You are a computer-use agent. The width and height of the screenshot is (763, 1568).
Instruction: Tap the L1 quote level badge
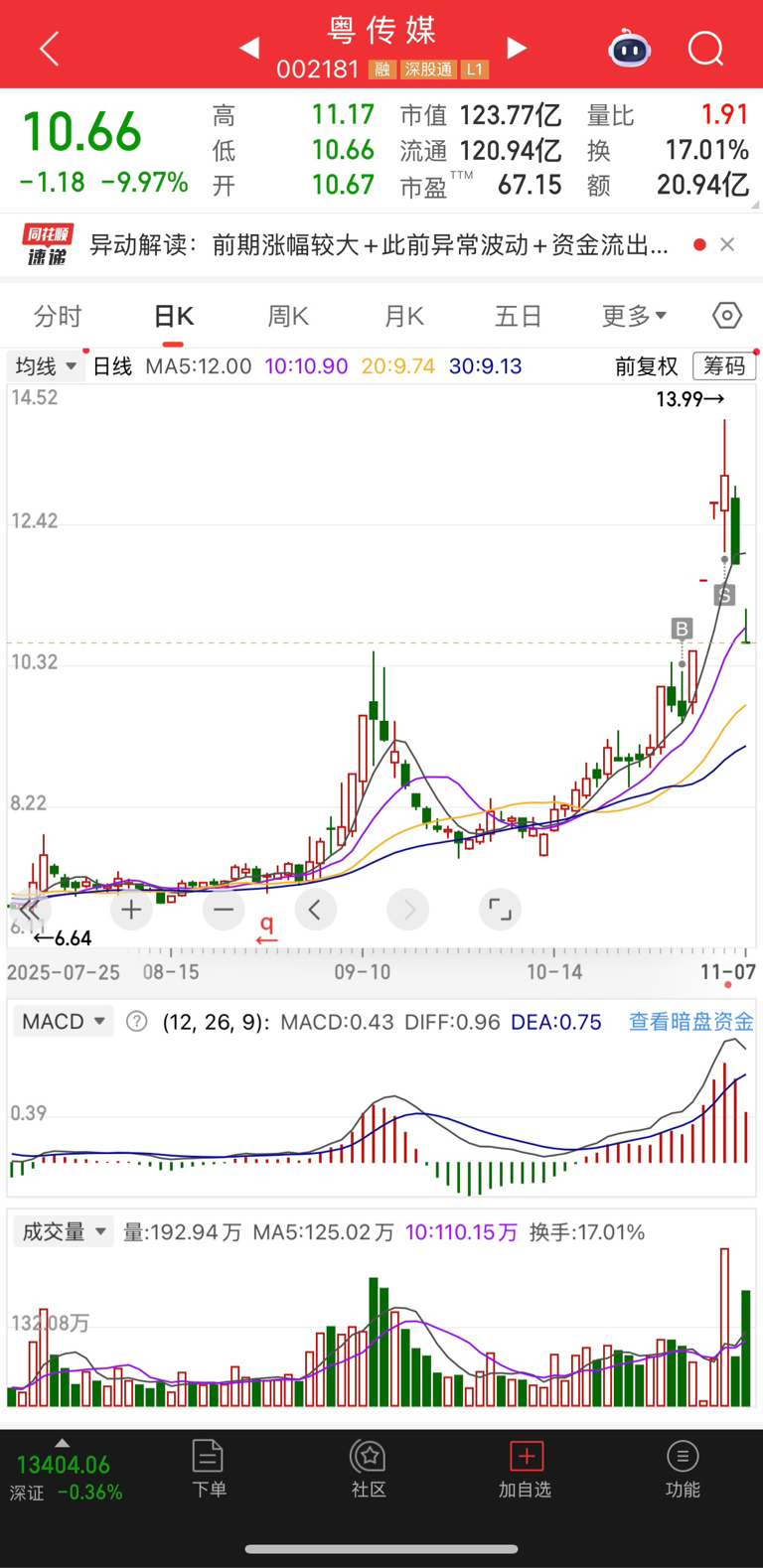click(475, 70)
